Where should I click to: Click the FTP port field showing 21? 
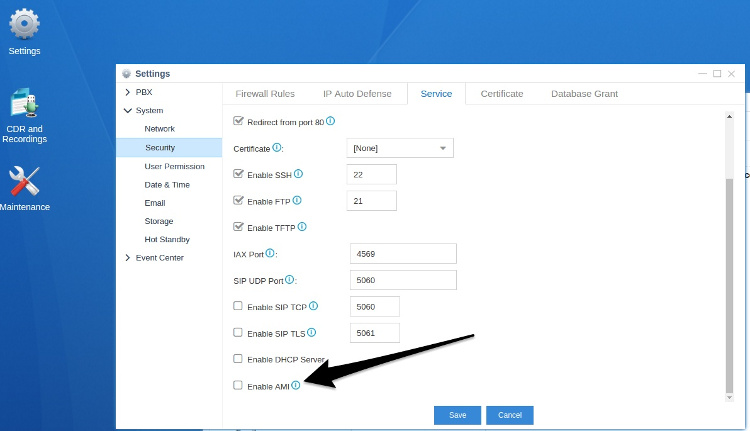(x=372, y=201)
